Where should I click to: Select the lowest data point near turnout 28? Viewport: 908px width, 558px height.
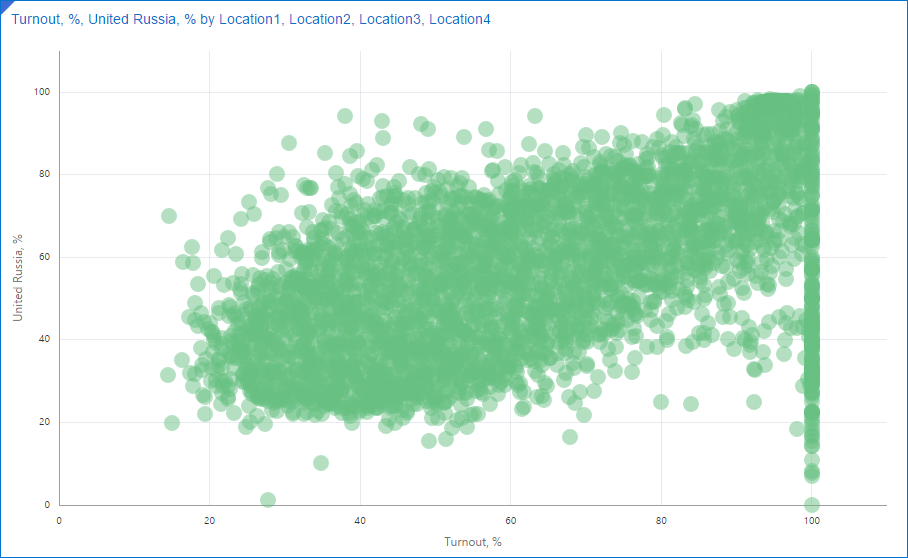268,500
